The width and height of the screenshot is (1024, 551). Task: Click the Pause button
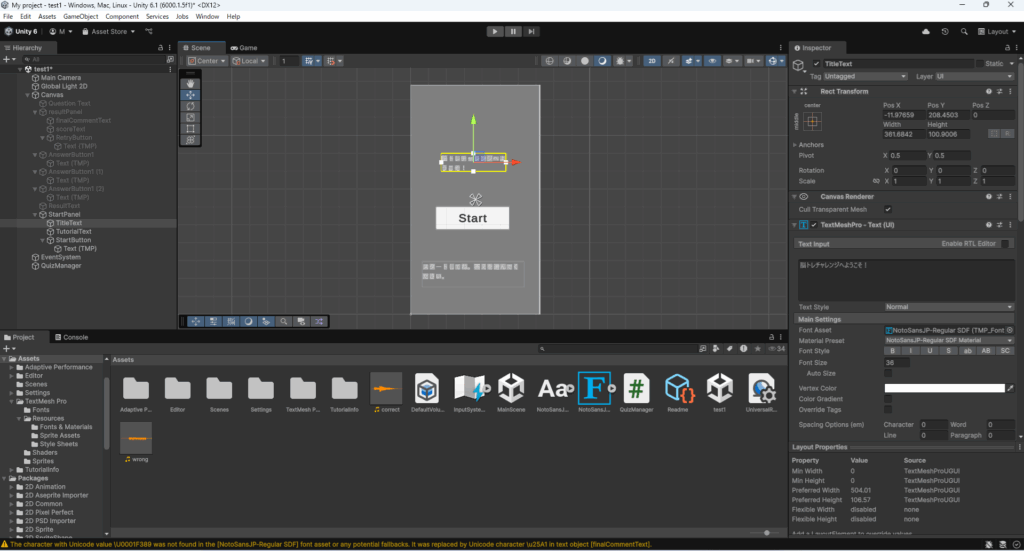513,31
